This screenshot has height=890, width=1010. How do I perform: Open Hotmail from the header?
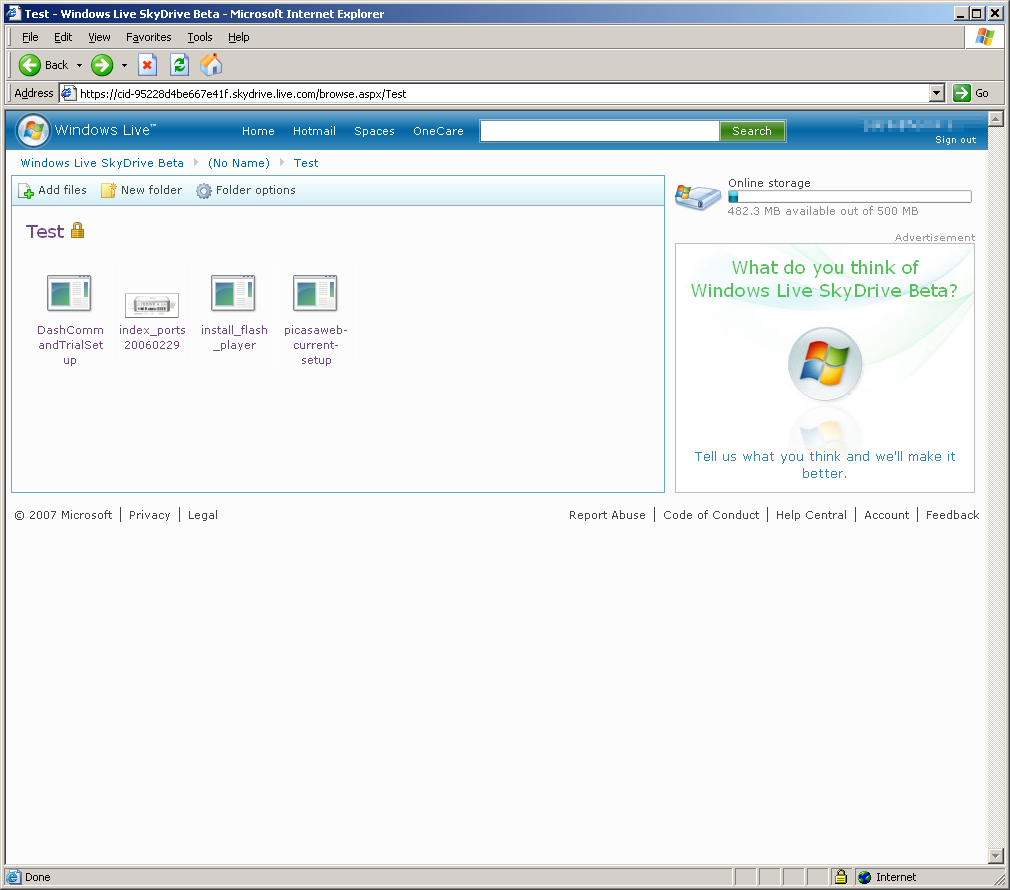314,131
